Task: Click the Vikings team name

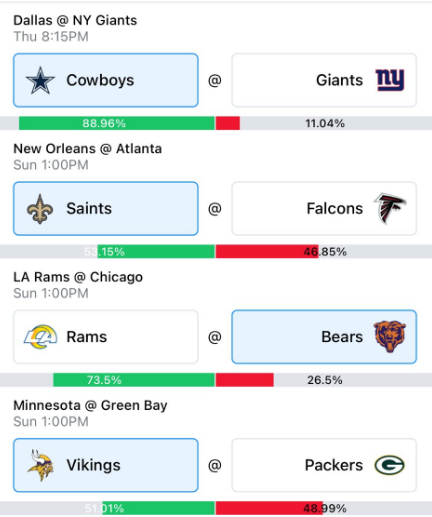Action: point(93,465)
